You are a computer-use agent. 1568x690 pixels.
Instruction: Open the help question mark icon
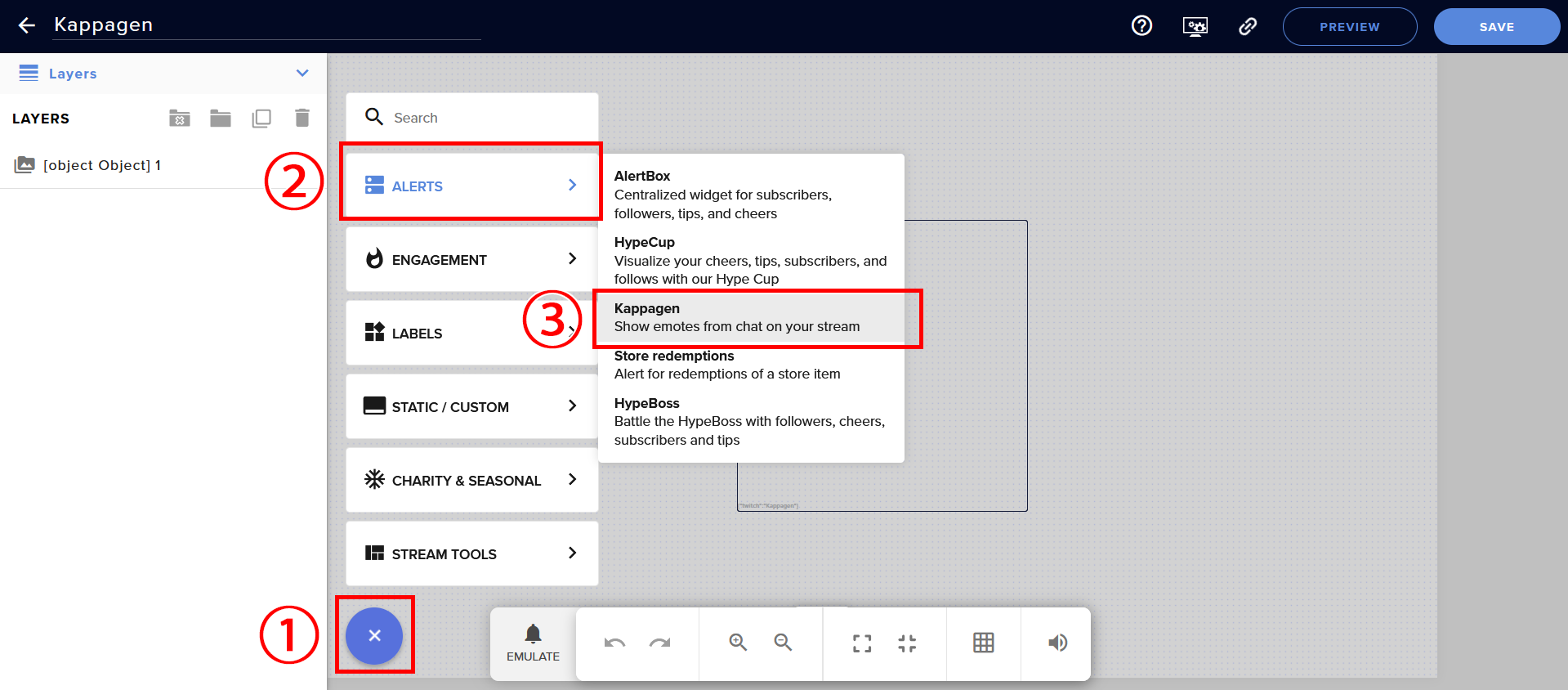1141,26
